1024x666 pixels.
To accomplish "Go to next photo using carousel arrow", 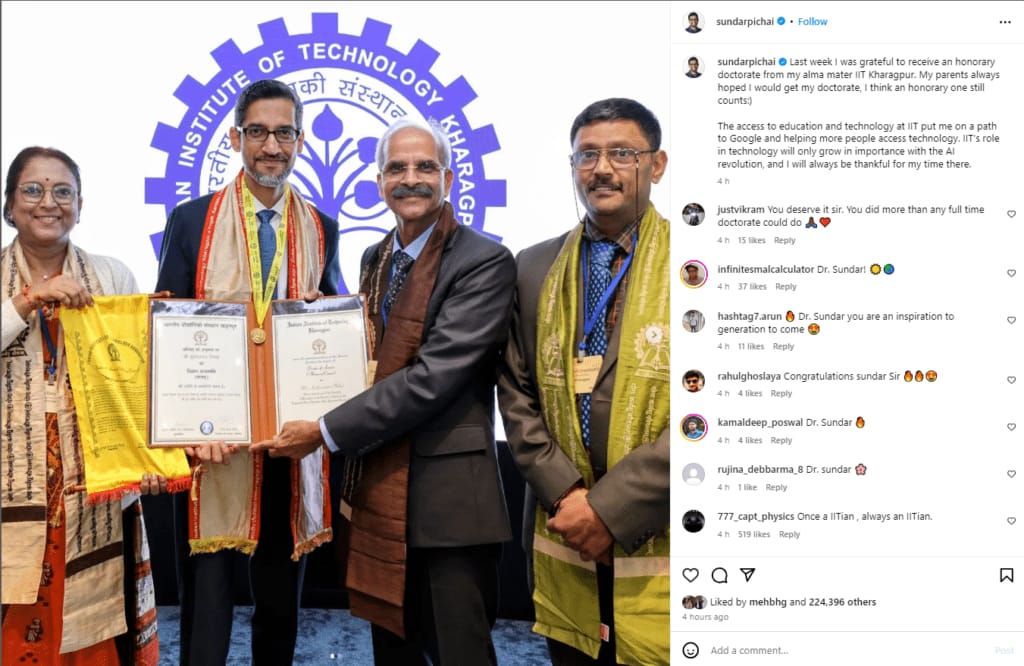I will 654,334.
